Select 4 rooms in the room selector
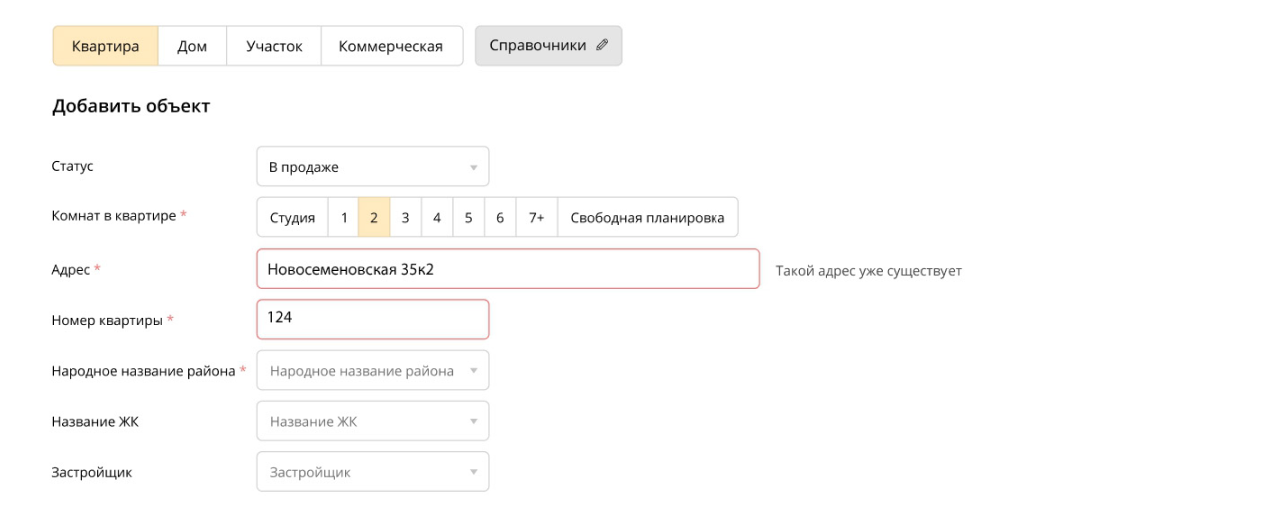 click(436, 218)
